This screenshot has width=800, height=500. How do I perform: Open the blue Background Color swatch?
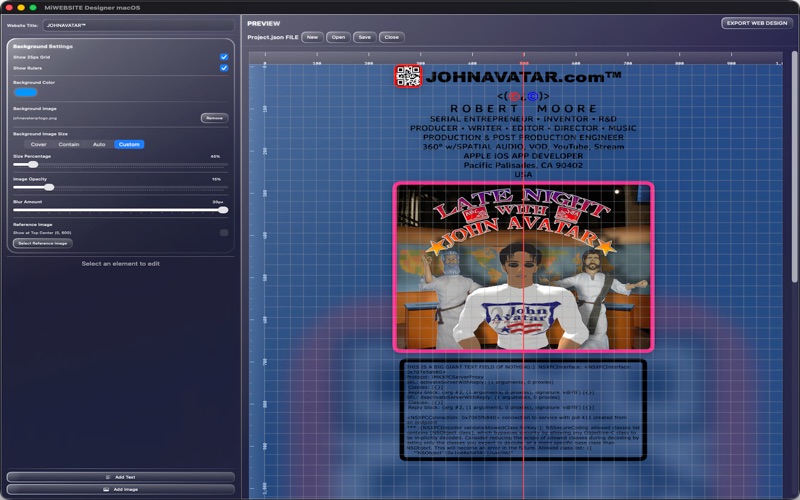[26, 92]
